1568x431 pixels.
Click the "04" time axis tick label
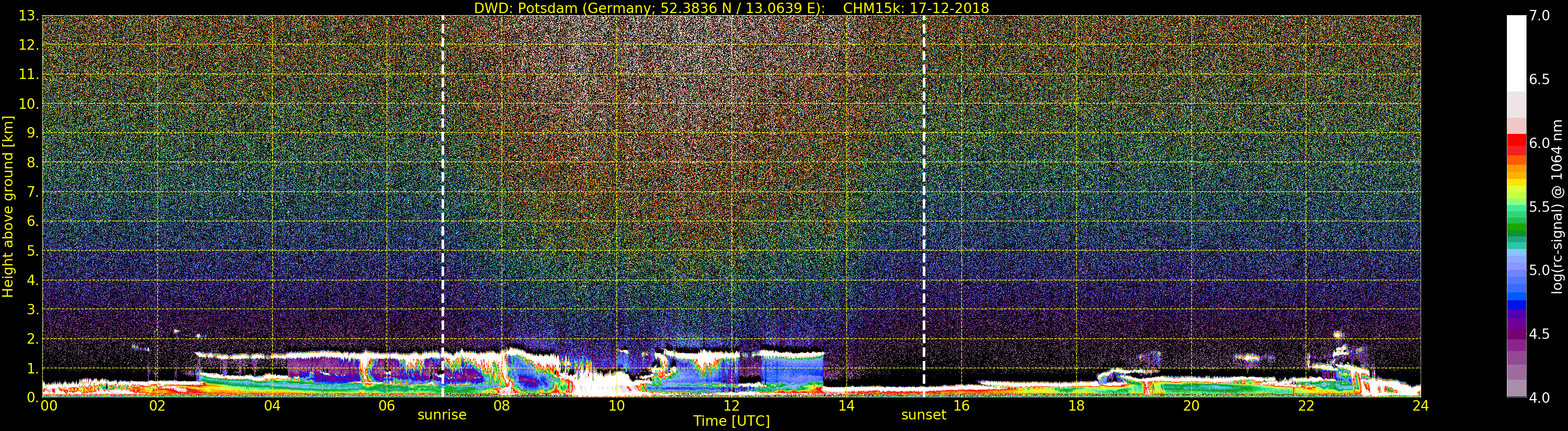(x=272, y=405)
